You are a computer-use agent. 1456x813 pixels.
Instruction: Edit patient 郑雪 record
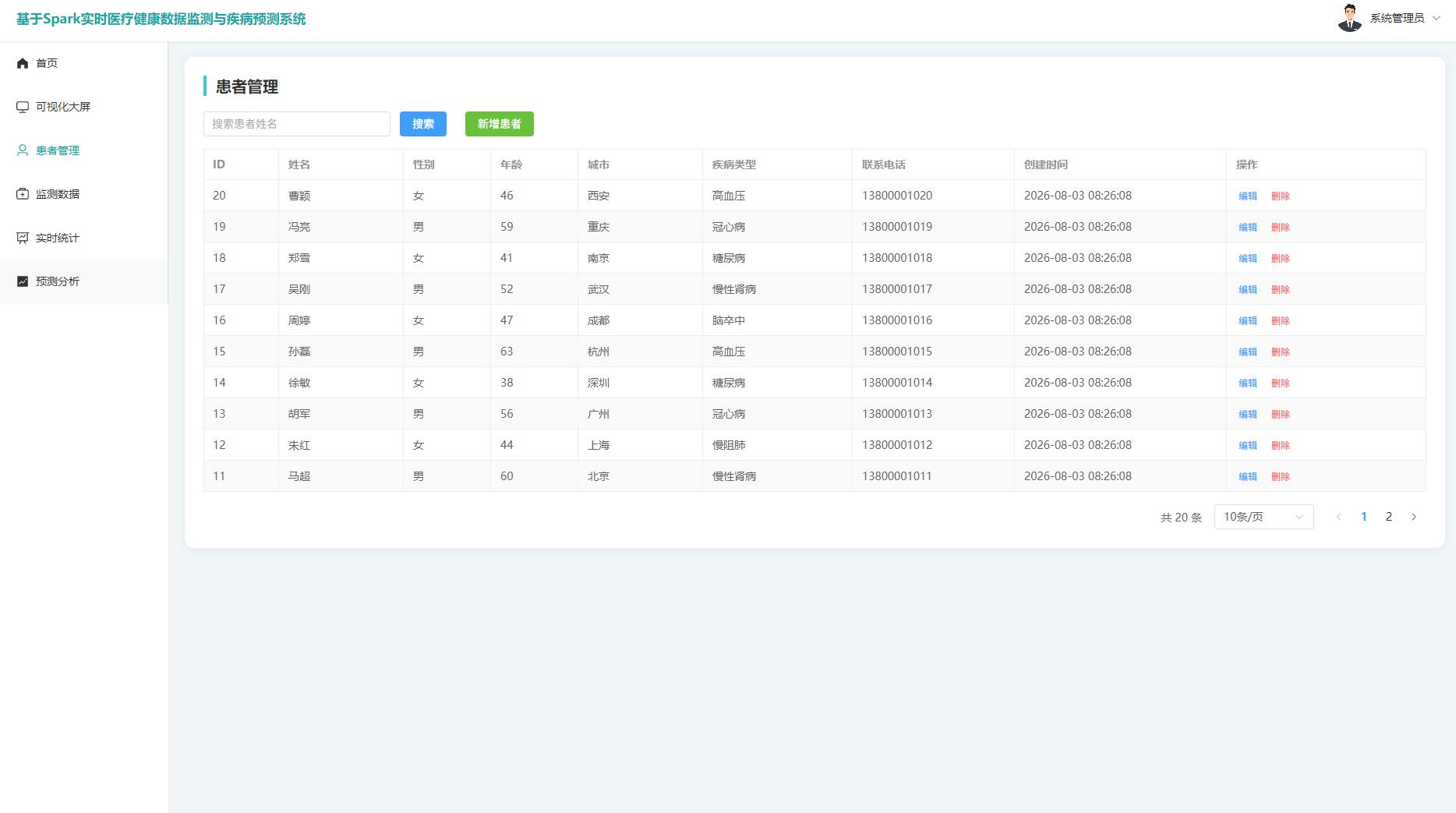click(1248, 259)
